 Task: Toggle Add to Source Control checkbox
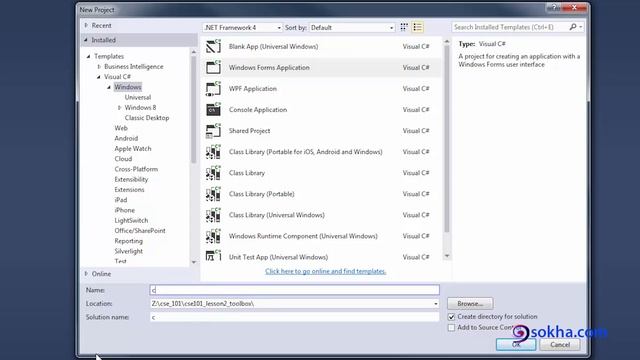click(451, 327)
